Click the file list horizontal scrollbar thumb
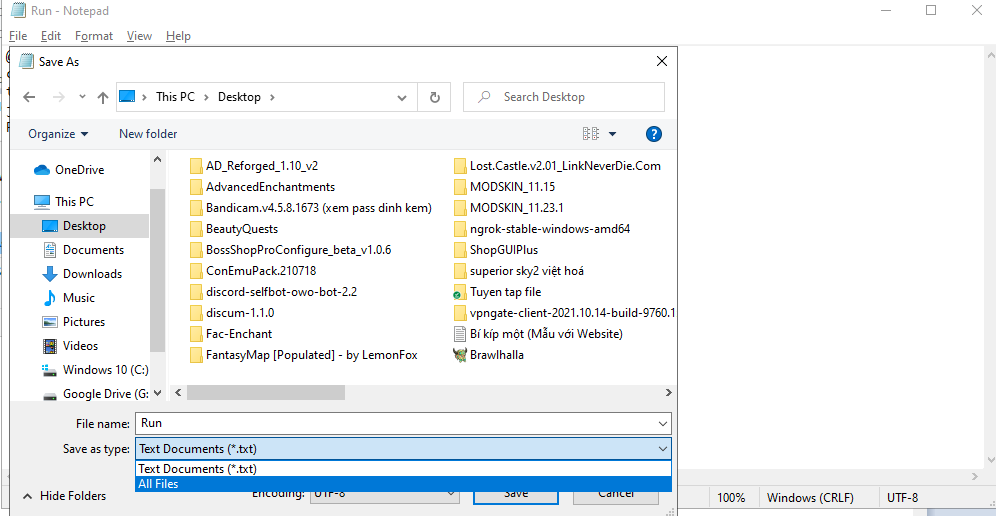 [266, 393]
